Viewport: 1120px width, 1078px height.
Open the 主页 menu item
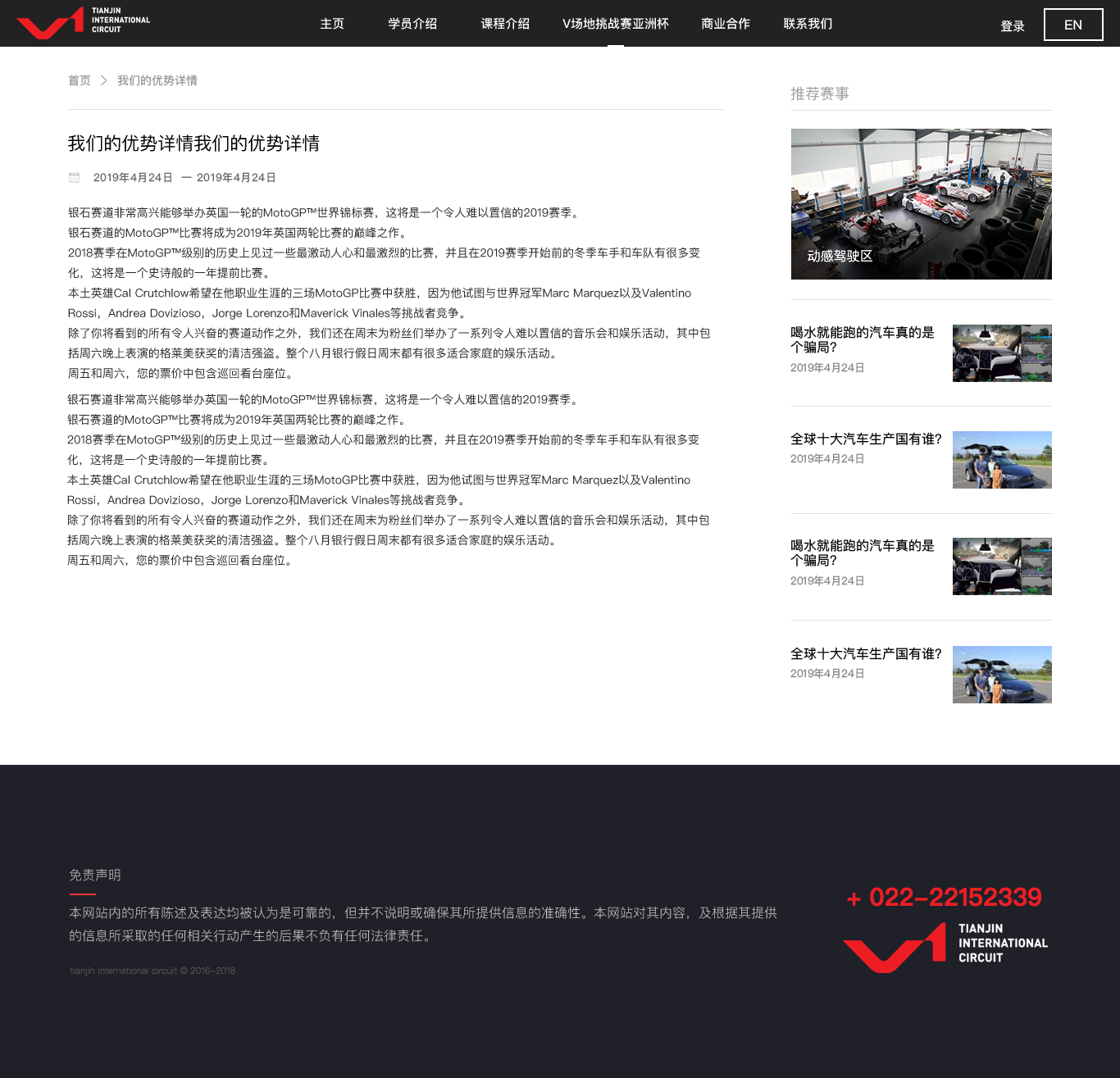[x=332, y=24]
